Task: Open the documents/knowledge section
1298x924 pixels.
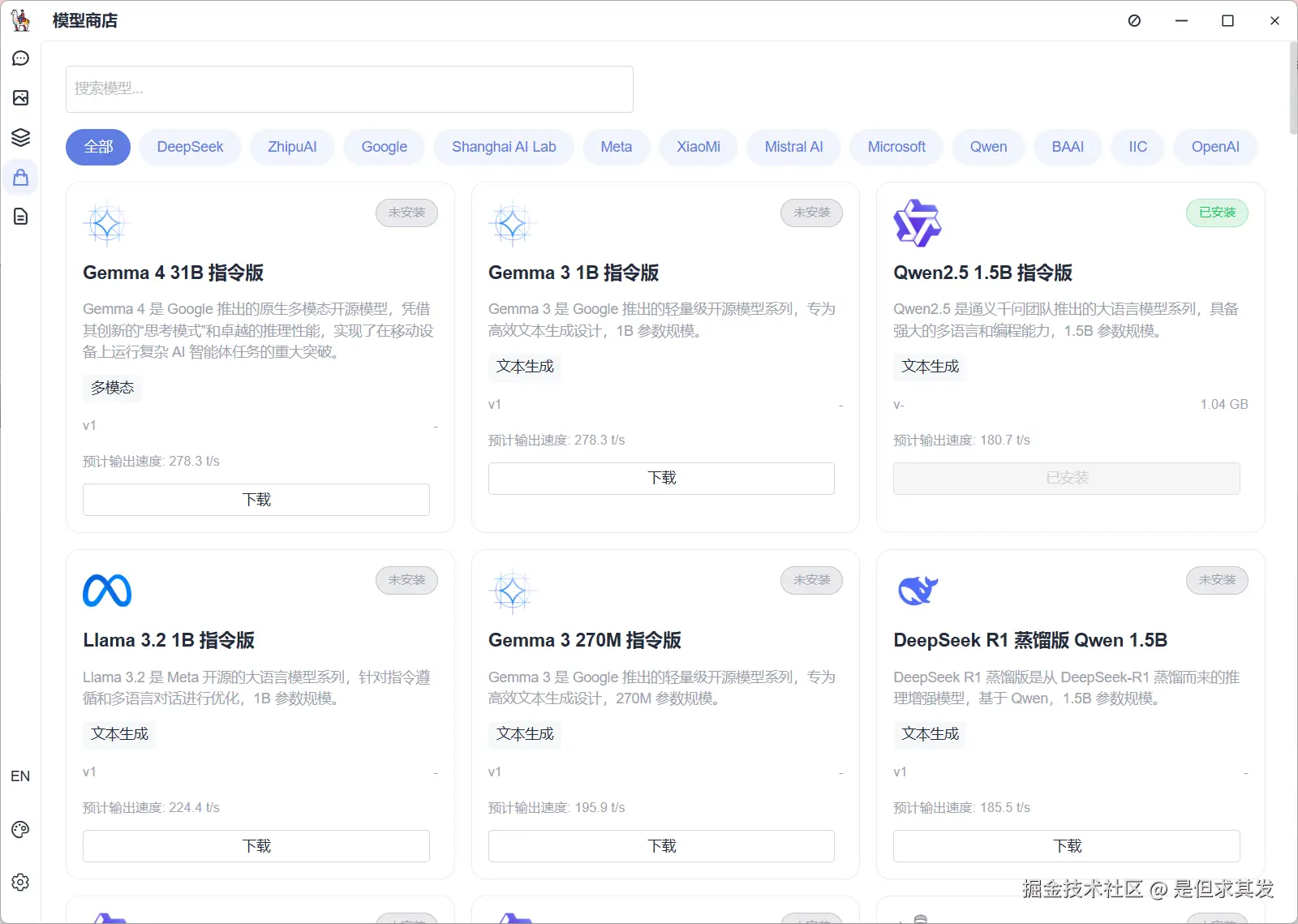Action: pos(20,217)
